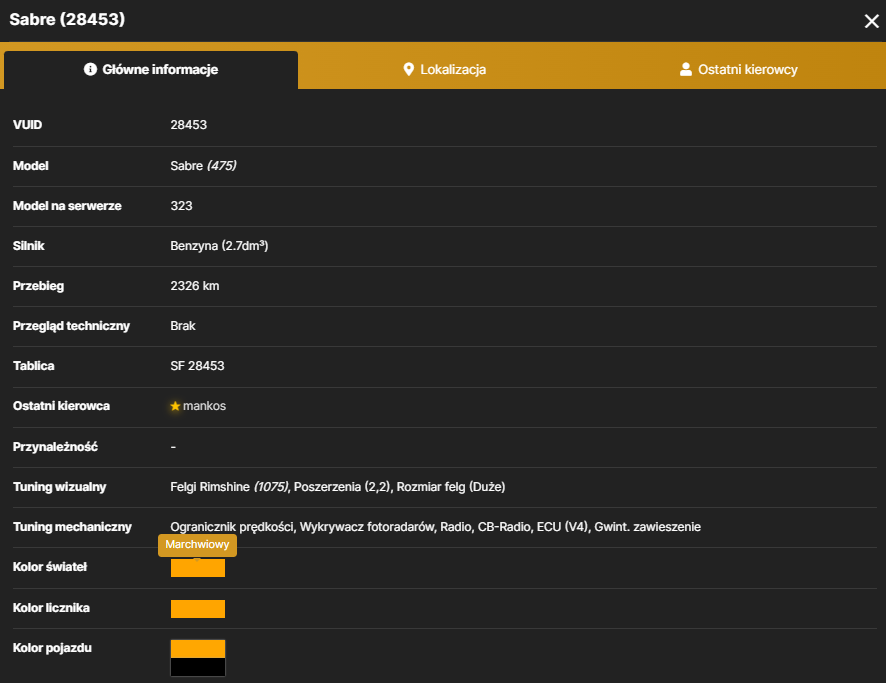
Task: Click the info icon on Główne informacje tab
Action: 90,69
